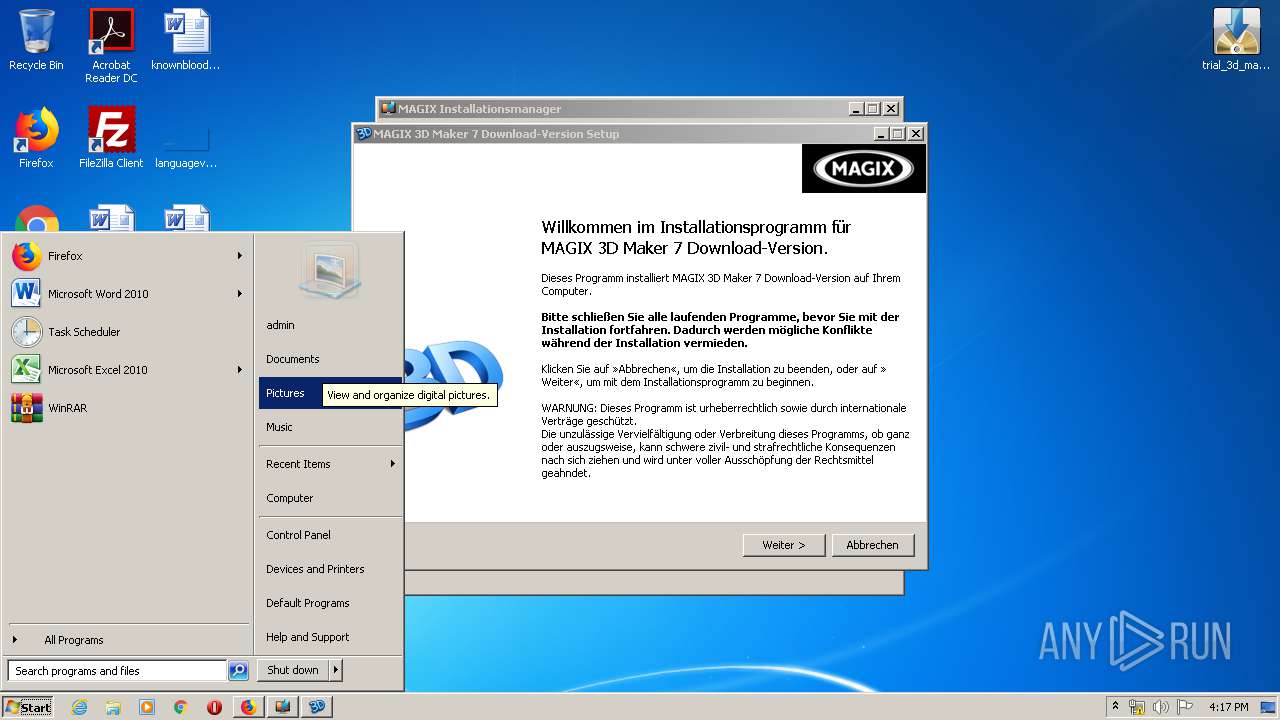Click Abbrechen to cancel installation
1280x720 pixels.
[x=873, y=545]
